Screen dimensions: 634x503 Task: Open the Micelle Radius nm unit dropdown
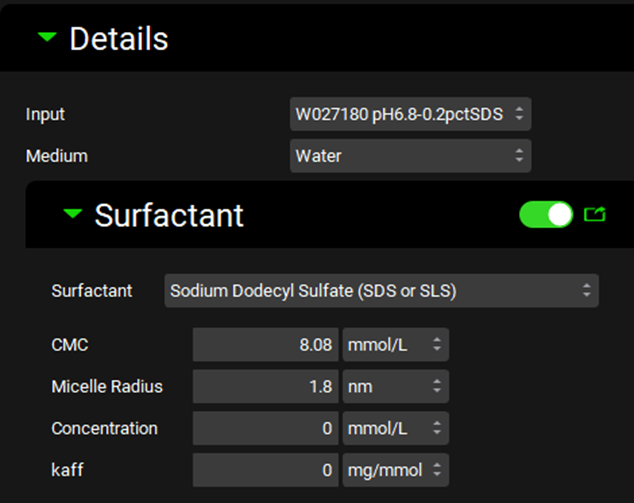pos(395,386)
